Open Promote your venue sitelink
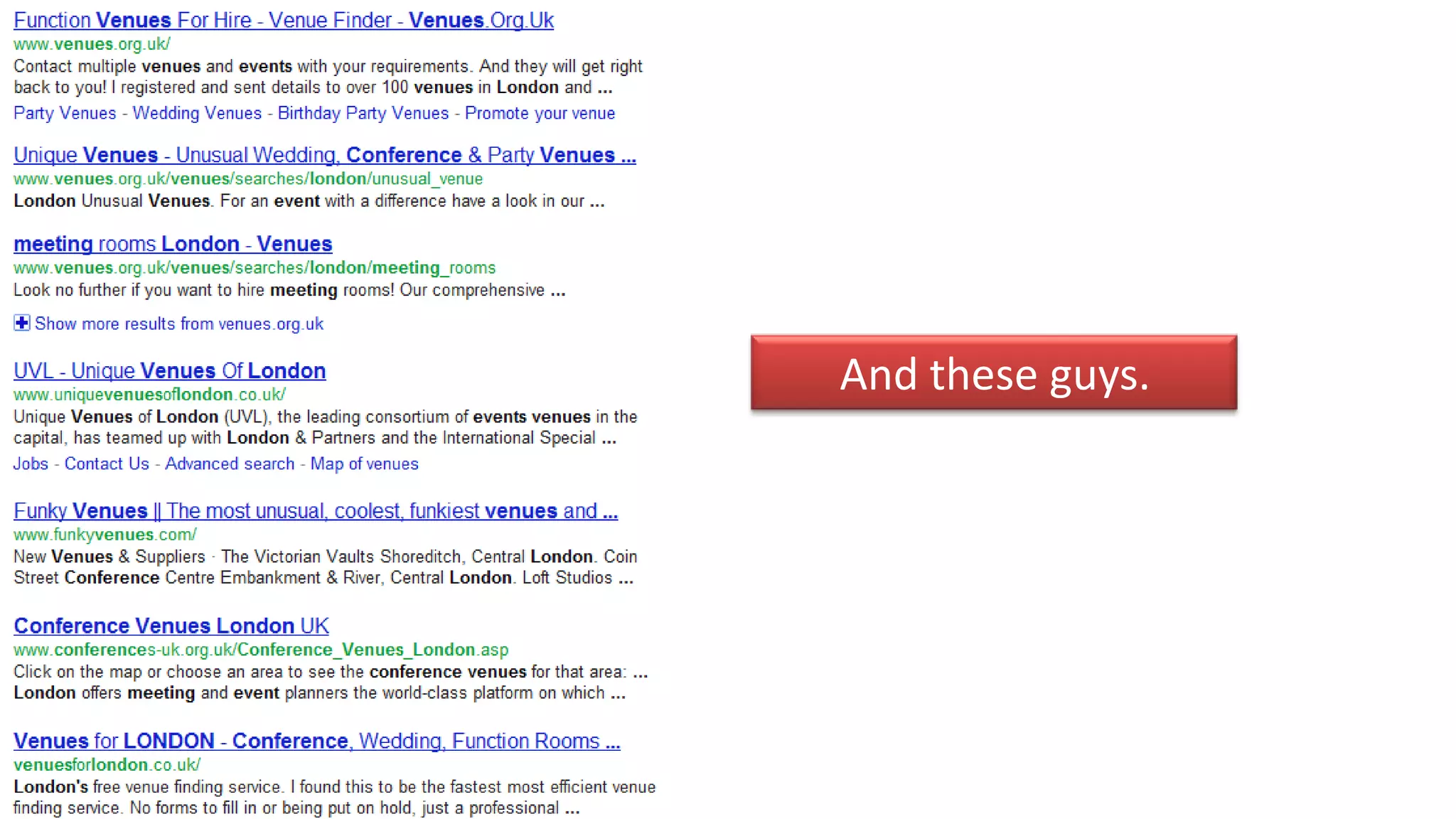Viewport: 1456px width, 819px height. (x=540, y=114)
